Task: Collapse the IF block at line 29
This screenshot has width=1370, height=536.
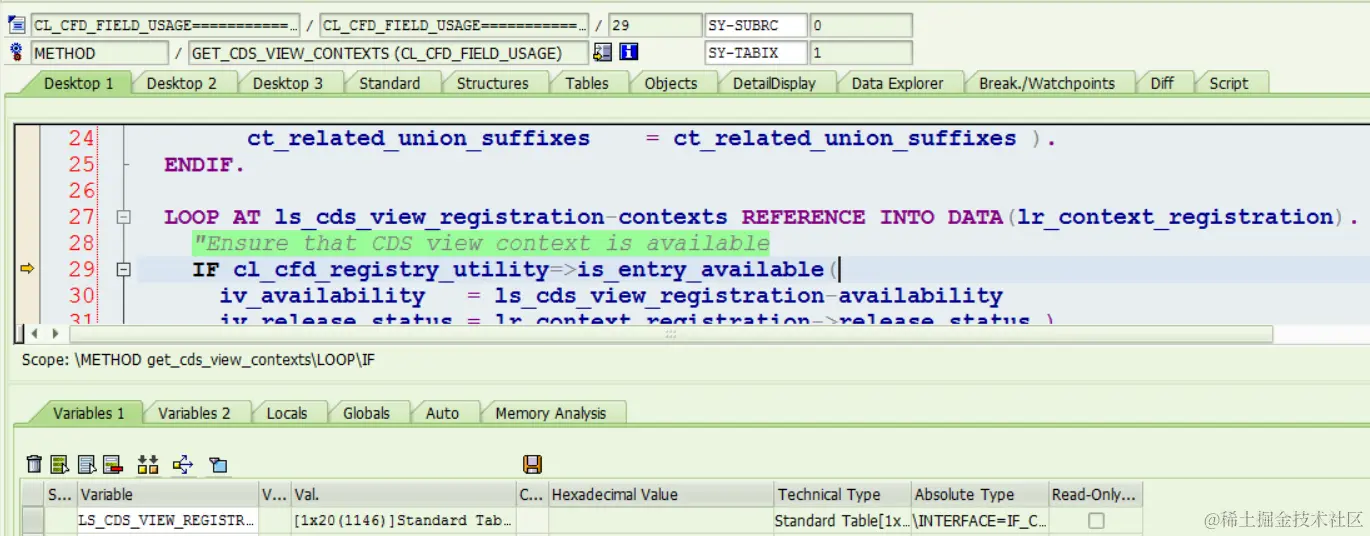Action: pyautogui.click(x=124, y=269)
